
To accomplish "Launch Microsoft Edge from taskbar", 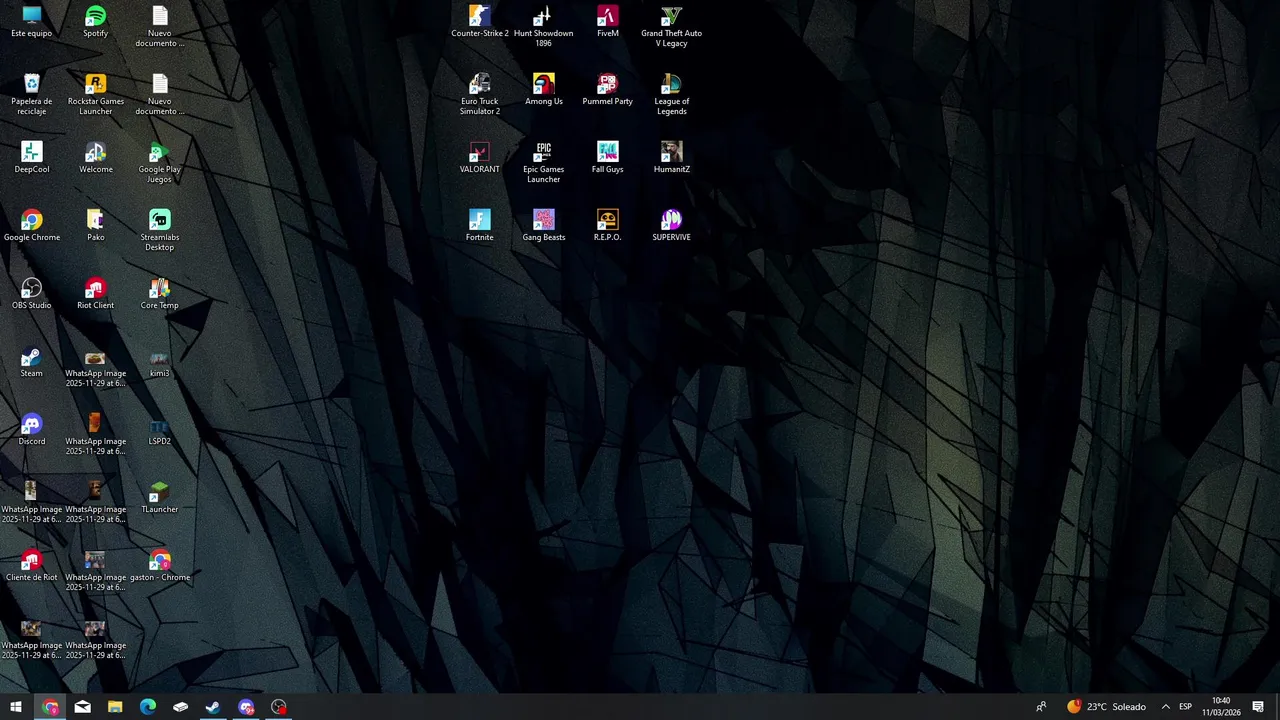I will point(148,707).
